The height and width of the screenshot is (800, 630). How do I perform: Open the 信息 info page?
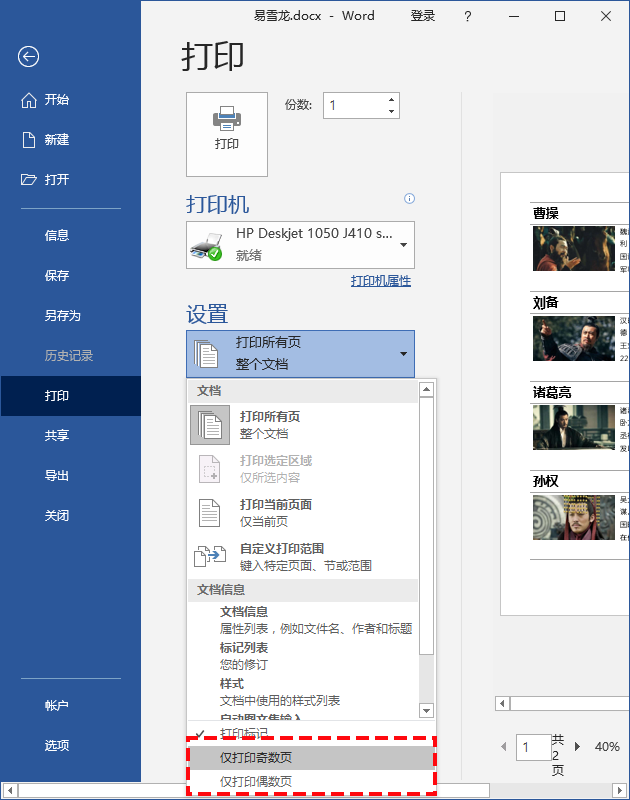pyautogui.click(x=70, y=235)
